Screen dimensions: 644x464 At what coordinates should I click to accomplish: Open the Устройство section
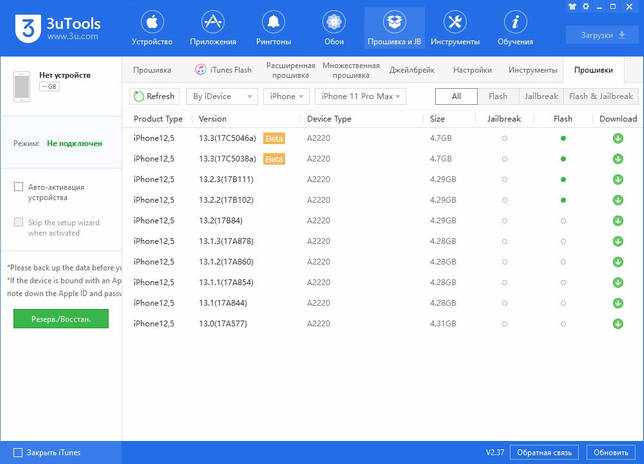tap(152, 28)
